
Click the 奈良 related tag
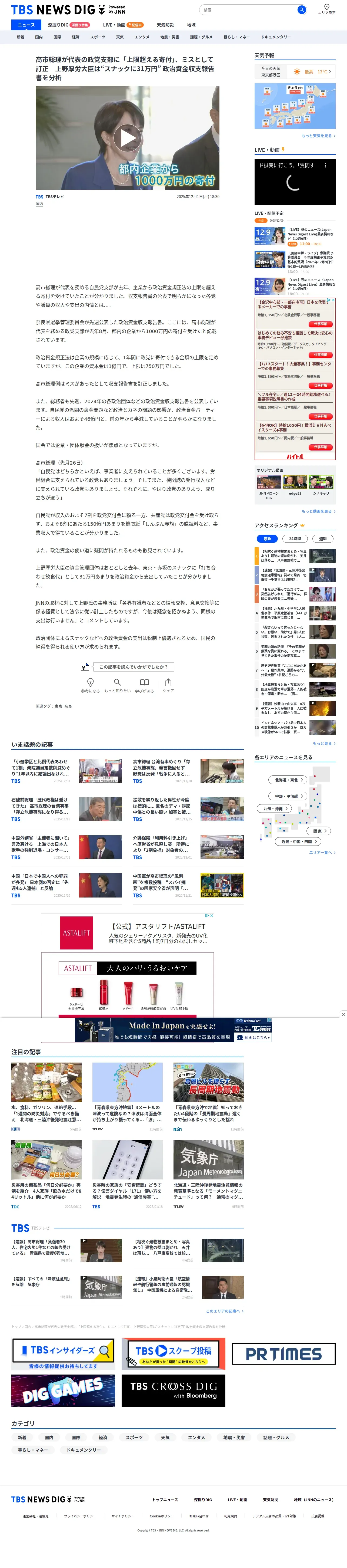tap(68, 706)
